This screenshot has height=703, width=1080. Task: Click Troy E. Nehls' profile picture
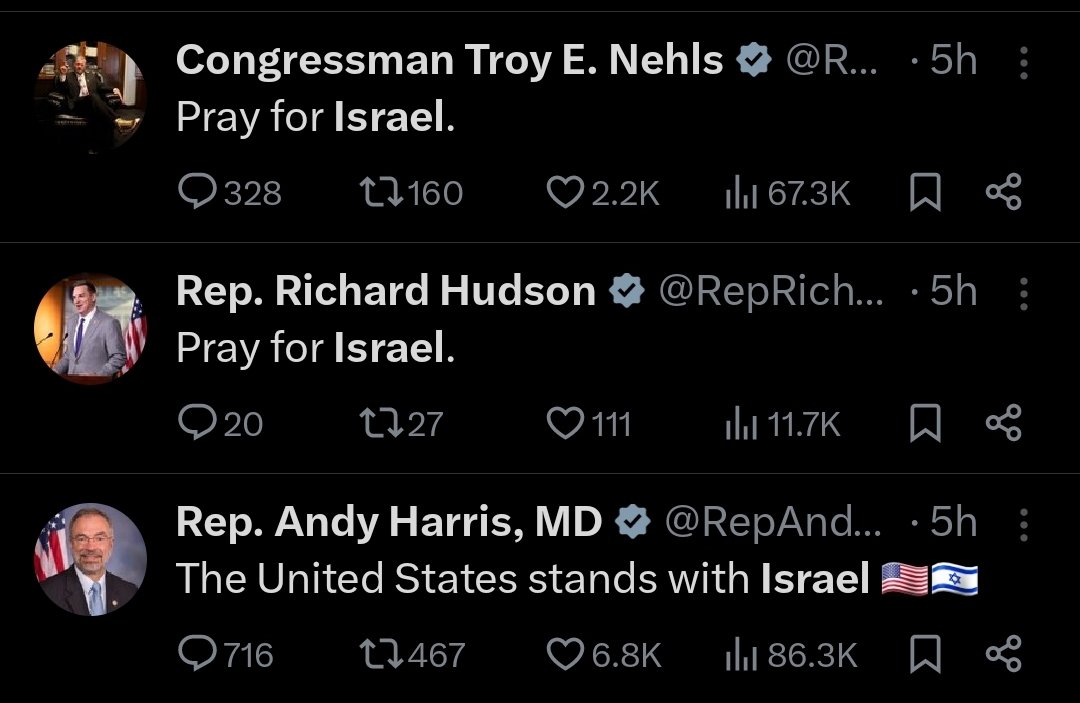pos(91,97)
